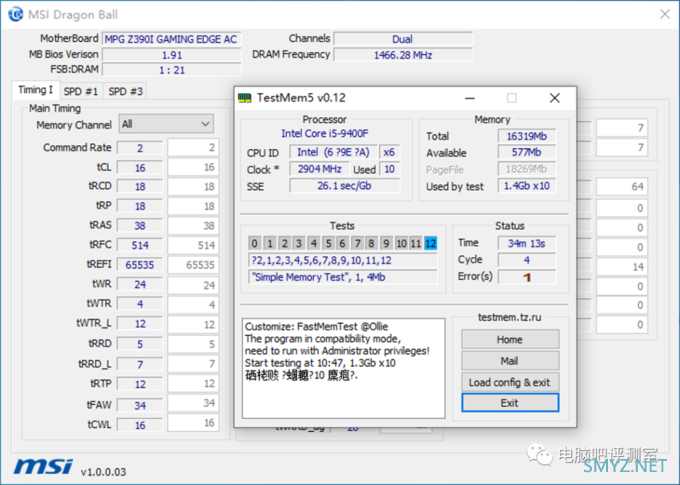Select test number 8 box

pyautogui.click(x=372, y=243)
